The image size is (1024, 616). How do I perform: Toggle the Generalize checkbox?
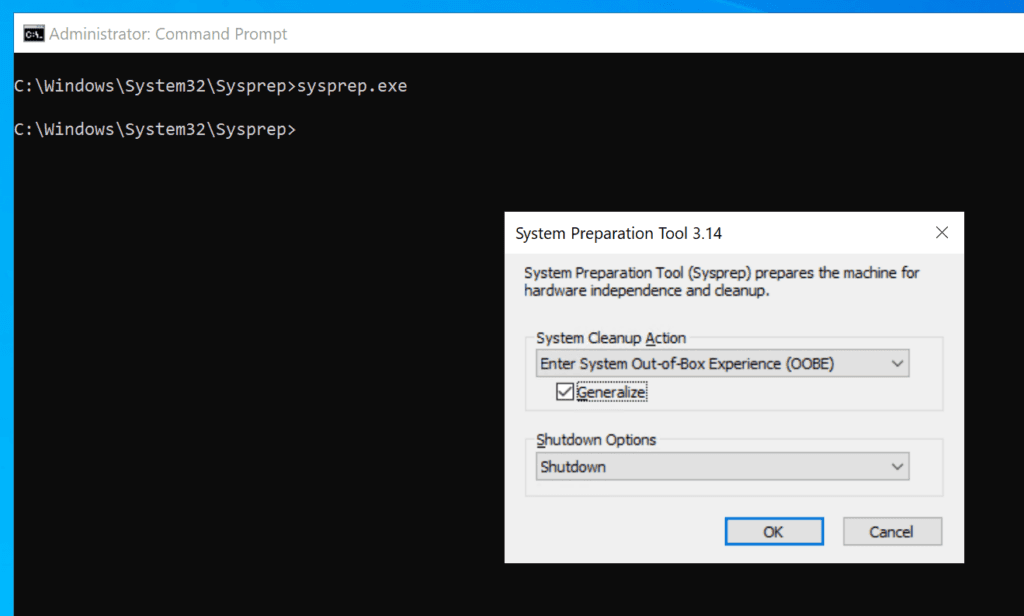[x=565, y=393]
